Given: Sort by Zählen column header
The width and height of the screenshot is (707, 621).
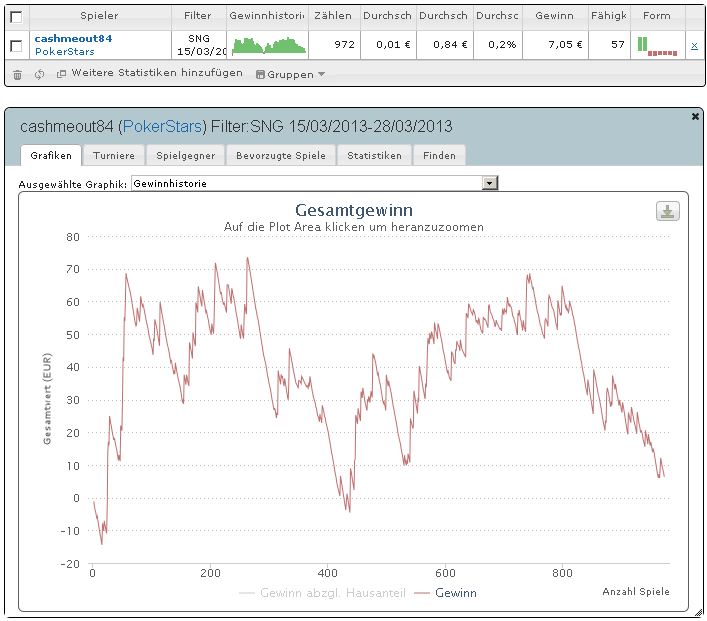Looking at the screenshot, I should [333, 16].
